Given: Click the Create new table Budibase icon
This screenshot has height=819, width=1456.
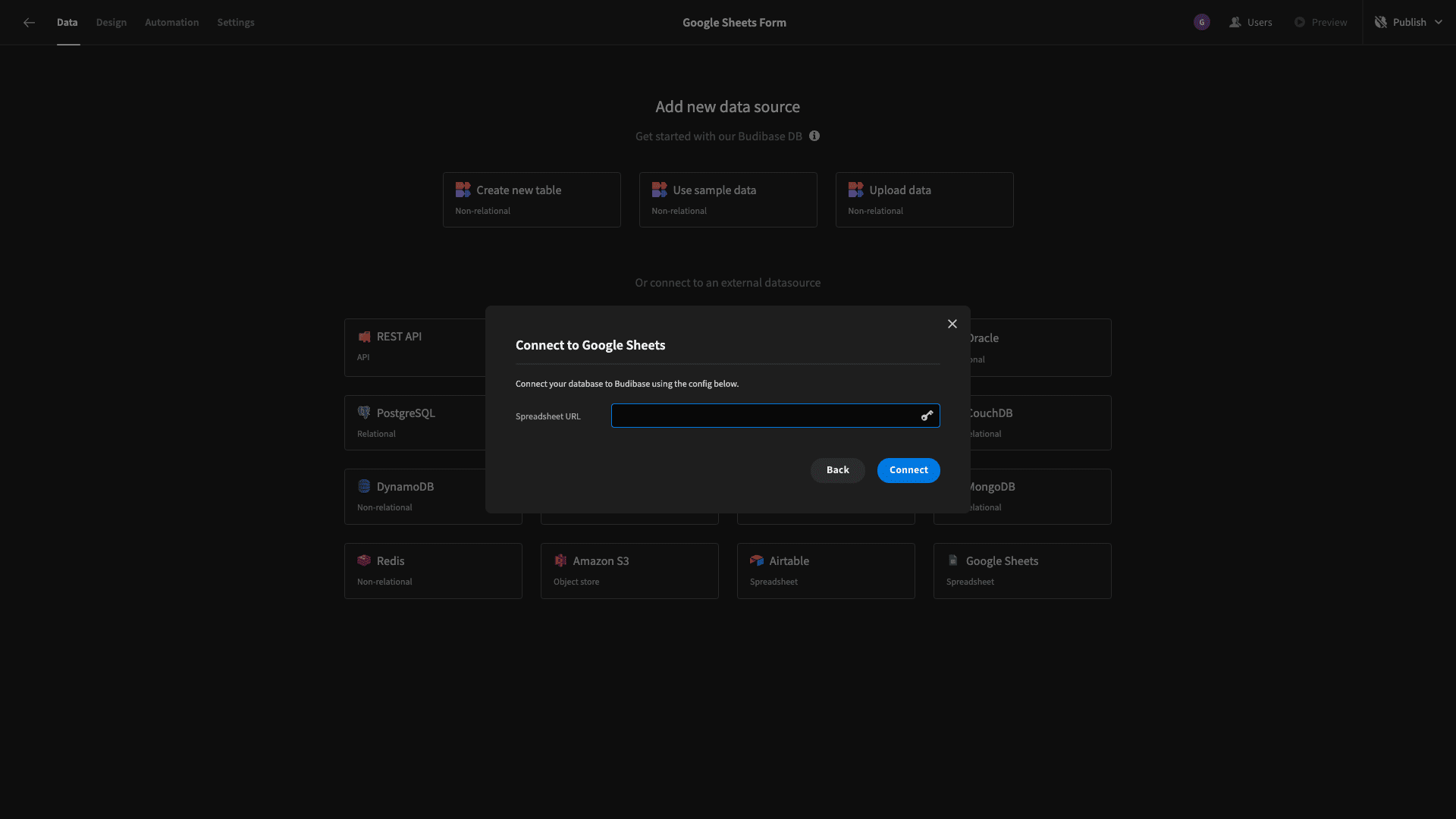Looking at the screenshot, I should [463, 190].
